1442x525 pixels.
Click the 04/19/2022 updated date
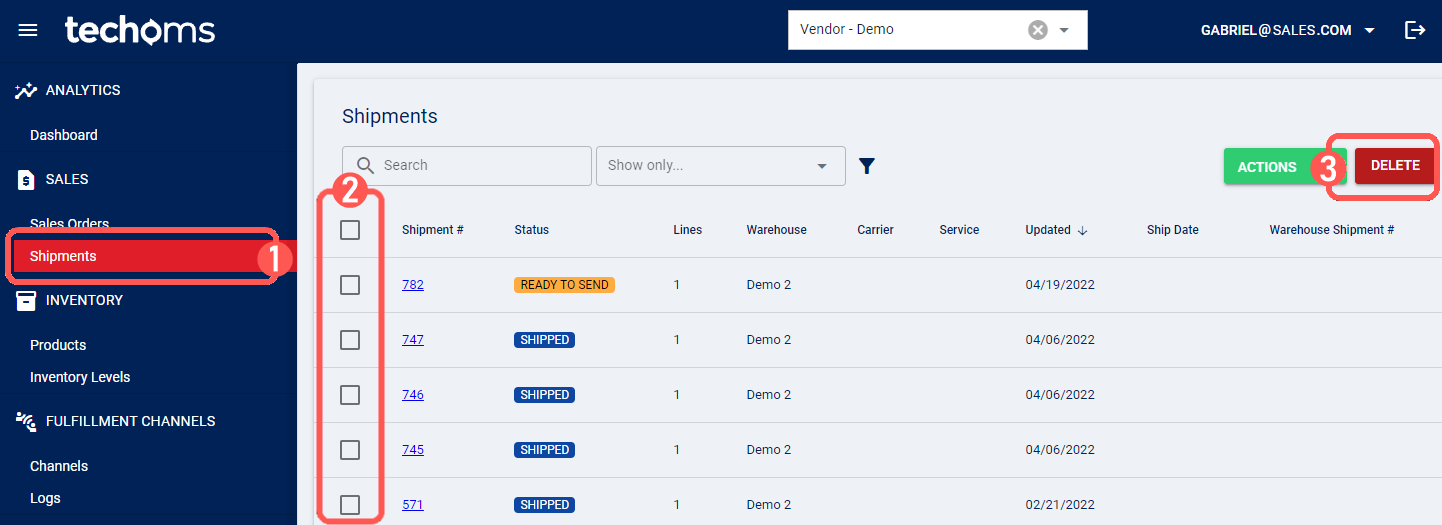point(1060,285)
